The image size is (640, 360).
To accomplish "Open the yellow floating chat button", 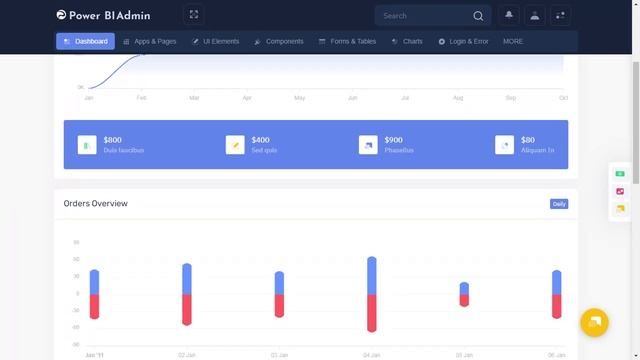I will (594, 322).
